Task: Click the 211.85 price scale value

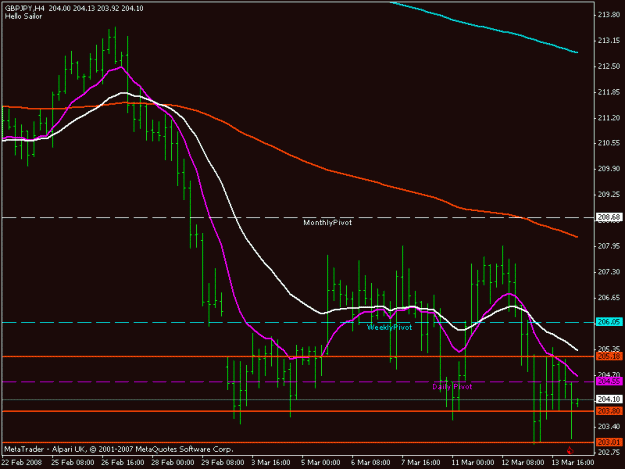Action: (609, 92)
